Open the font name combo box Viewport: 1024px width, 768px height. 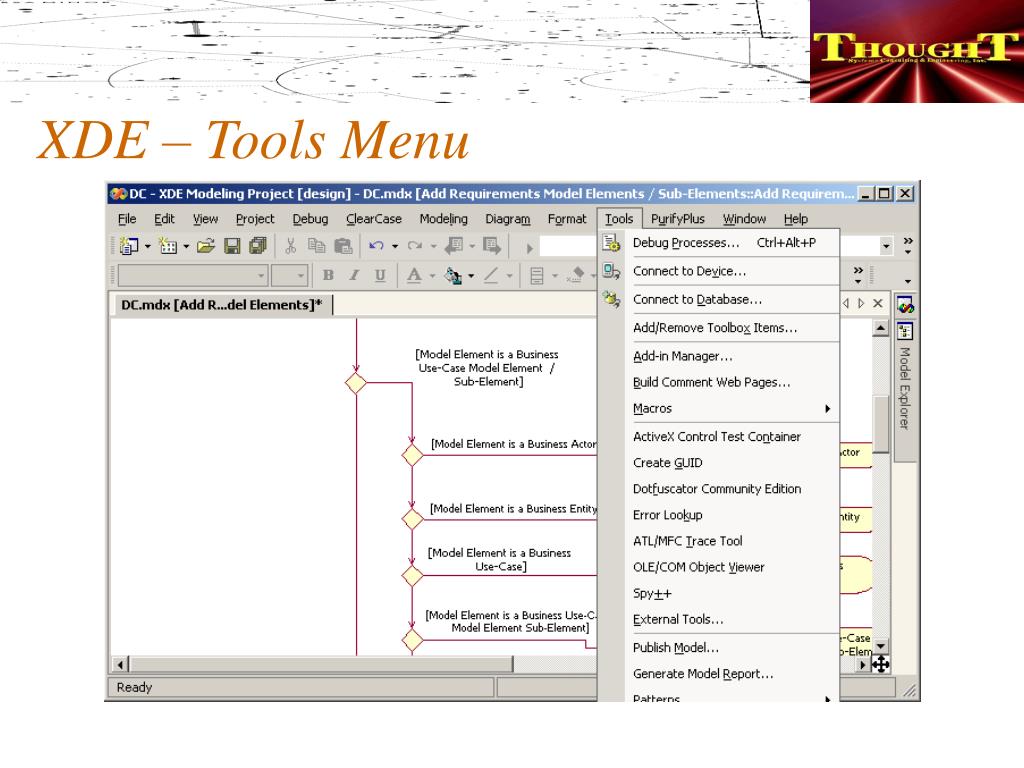tap(193, 276)
